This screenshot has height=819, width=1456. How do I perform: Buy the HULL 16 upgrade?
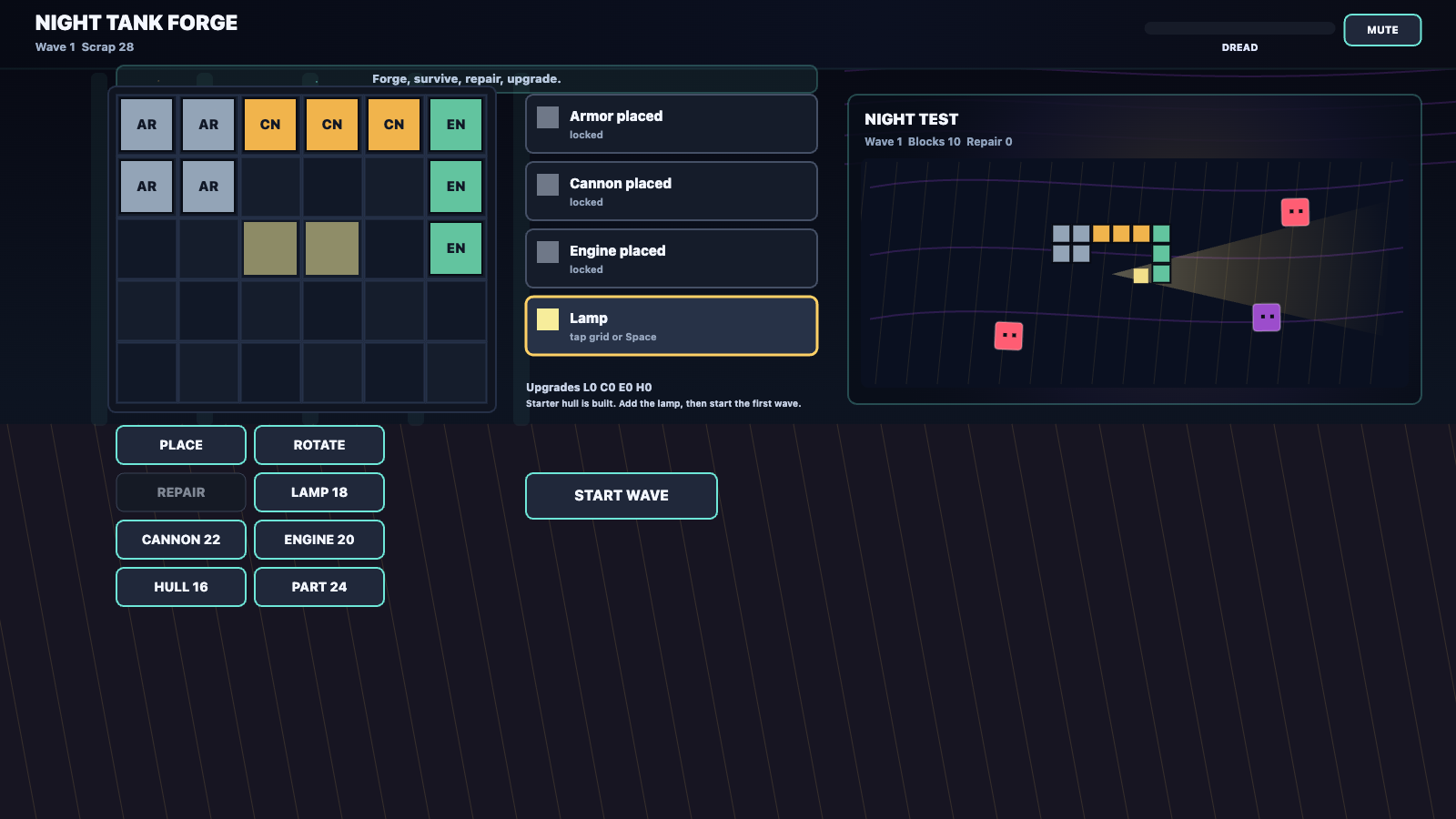(x=181, y=587)
